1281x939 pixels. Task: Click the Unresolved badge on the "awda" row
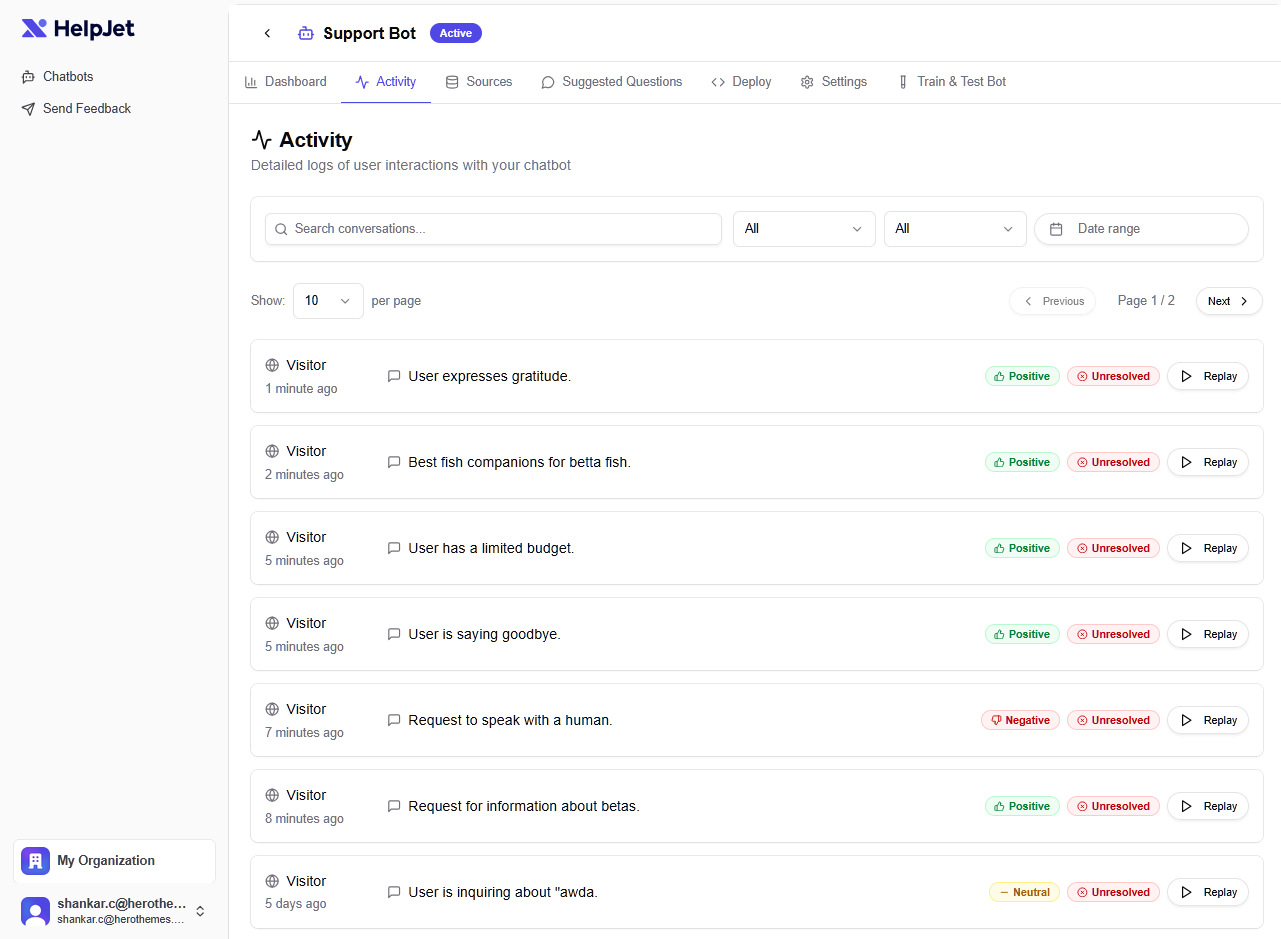pyautogui.click(x=1113, y=892)
